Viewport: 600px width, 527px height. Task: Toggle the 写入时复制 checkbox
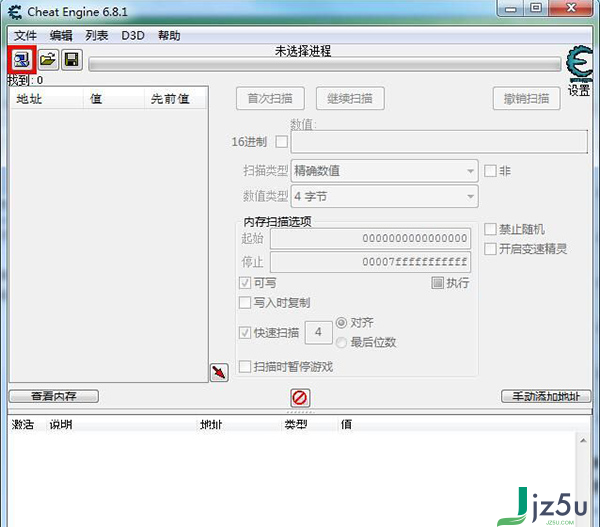point(245,303)
